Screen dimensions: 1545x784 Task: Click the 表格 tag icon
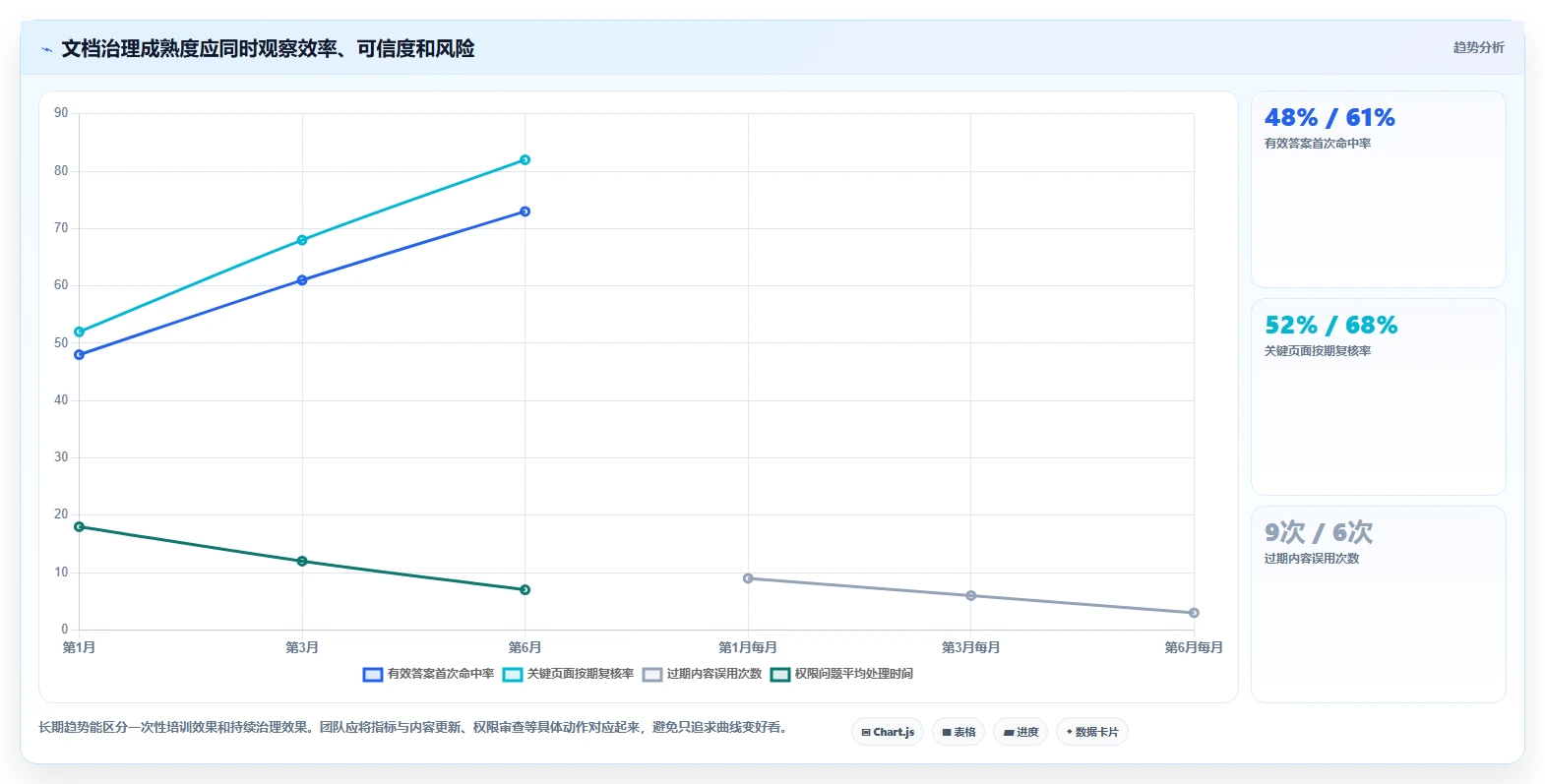pyautogui.click(x=947, y=733)
